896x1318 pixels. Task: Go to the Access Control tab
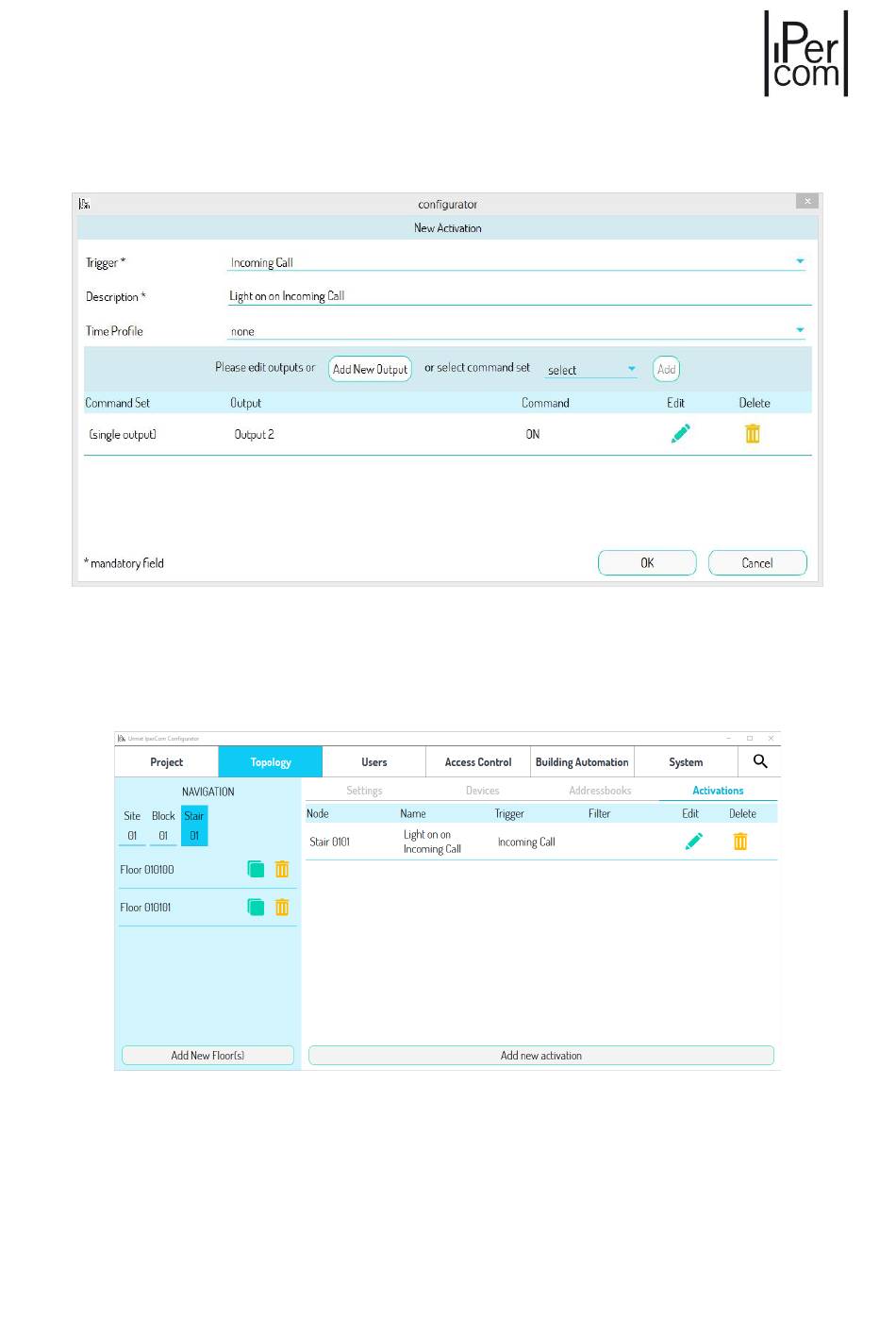(478, 762)
